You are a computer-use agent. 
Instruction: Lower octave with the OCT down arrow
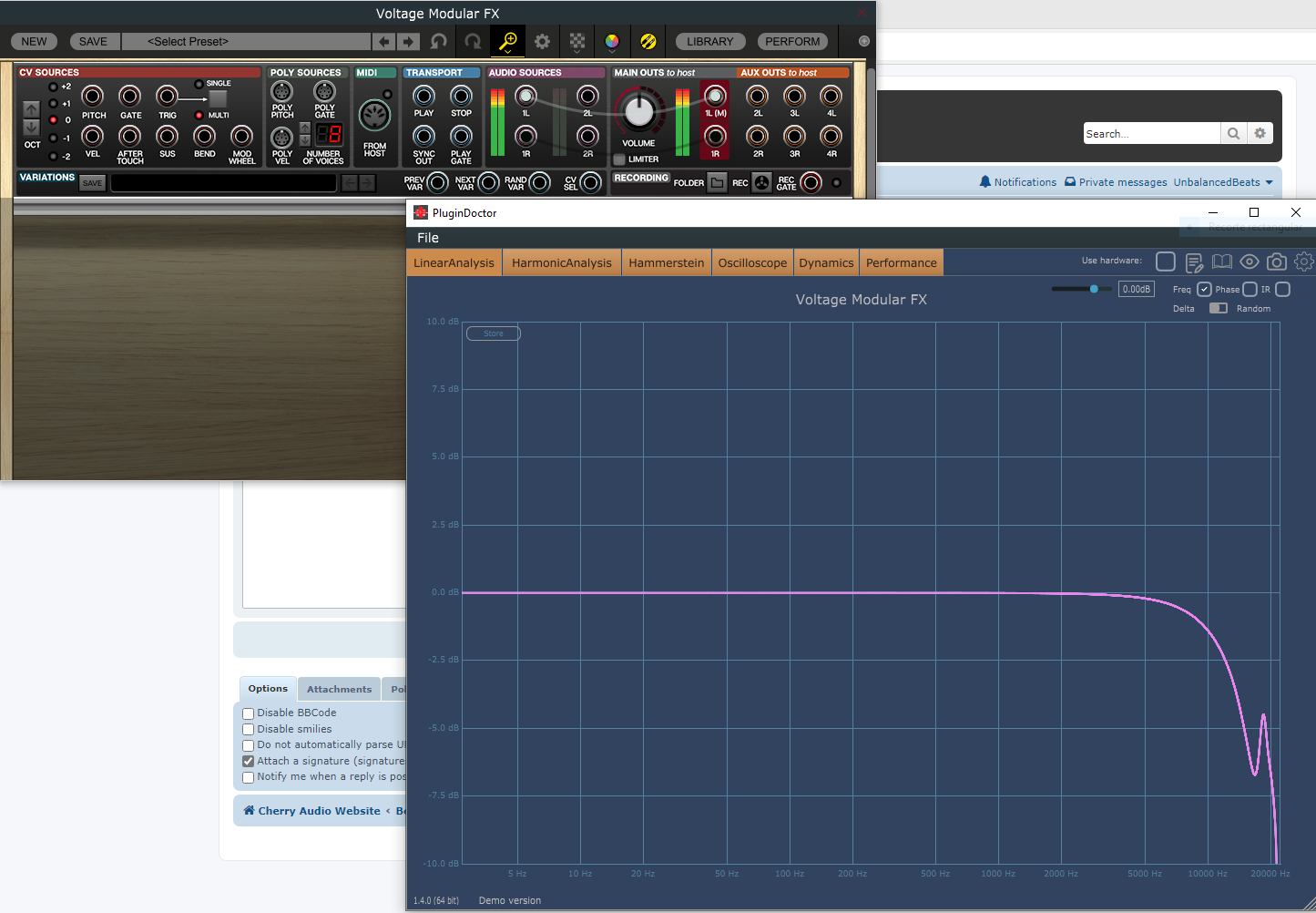coord(31,127)
